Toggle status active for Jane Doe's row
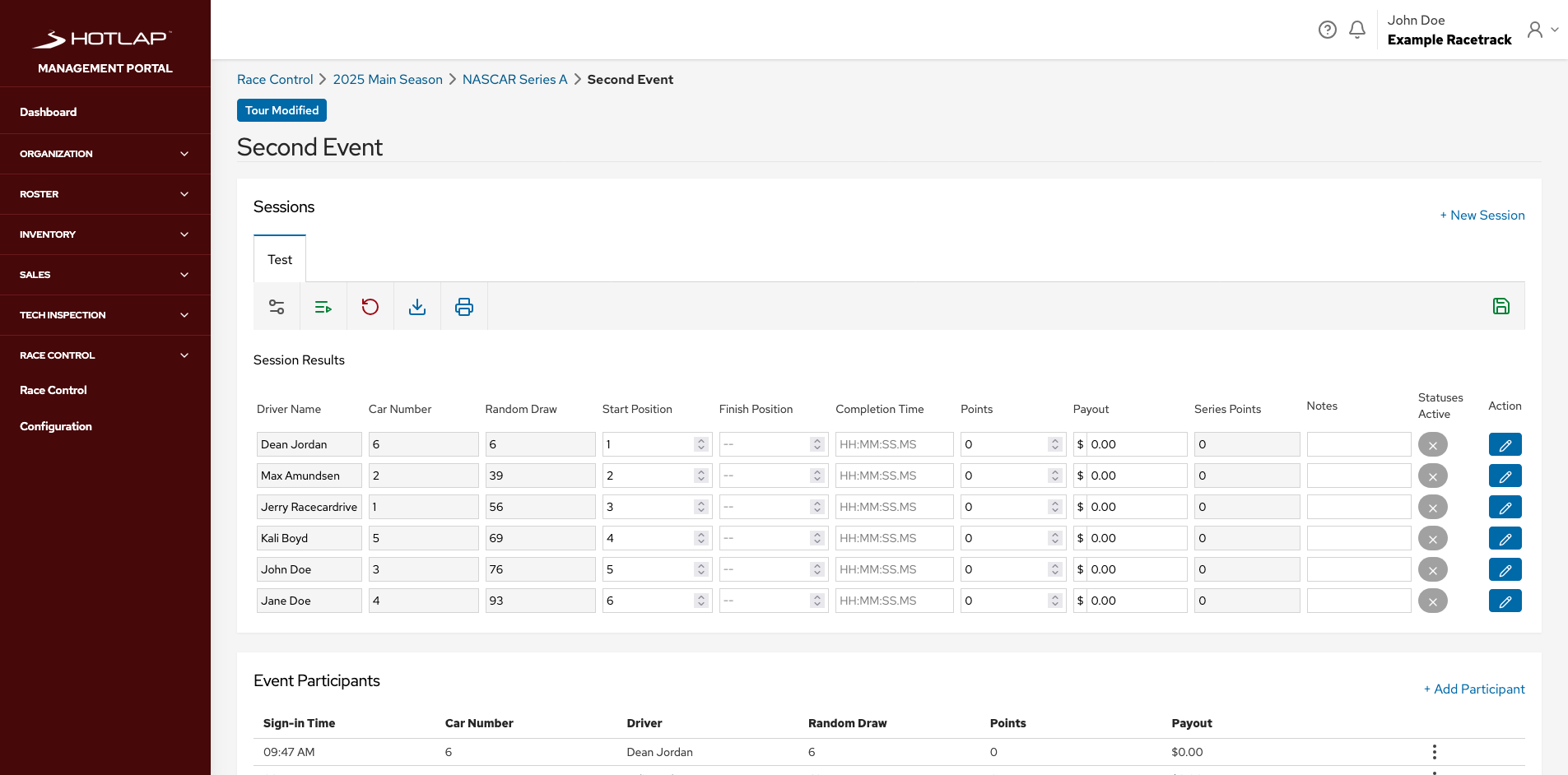This screenshot has height=775, width=1568. 1433,601
